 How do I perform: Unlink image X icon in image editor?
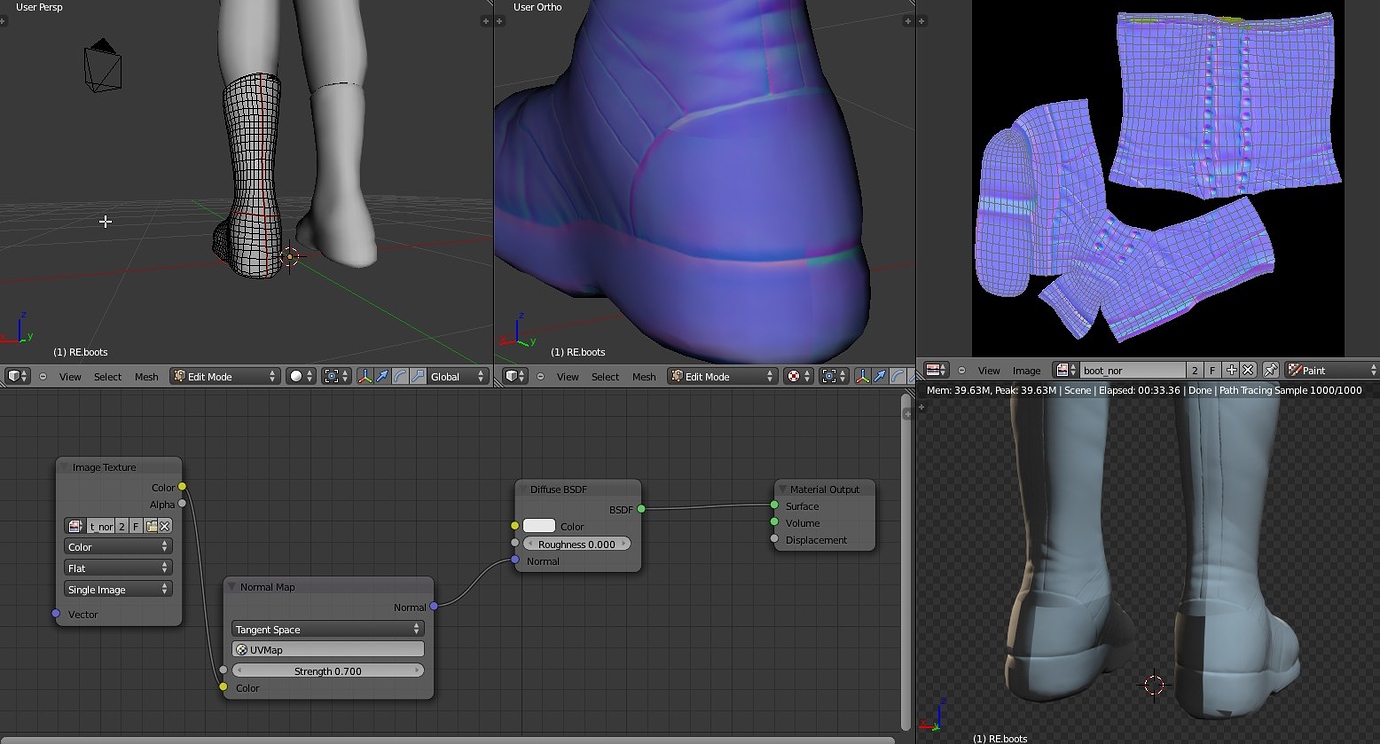pyautogui.click(x=1249, y=370)
